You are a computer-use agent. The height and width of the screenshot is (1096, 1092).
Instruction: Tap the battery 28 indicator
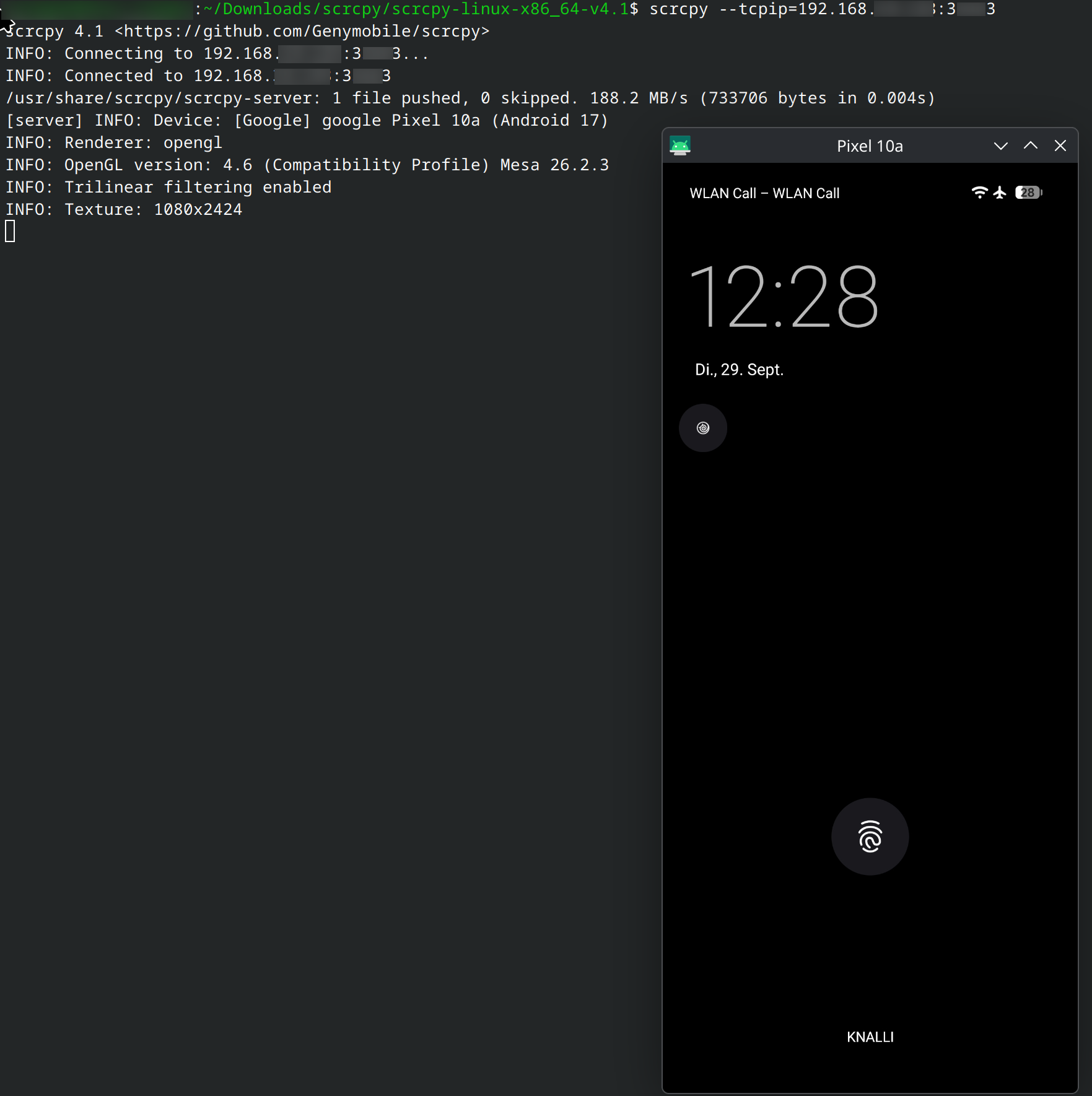pos(1028,193)
